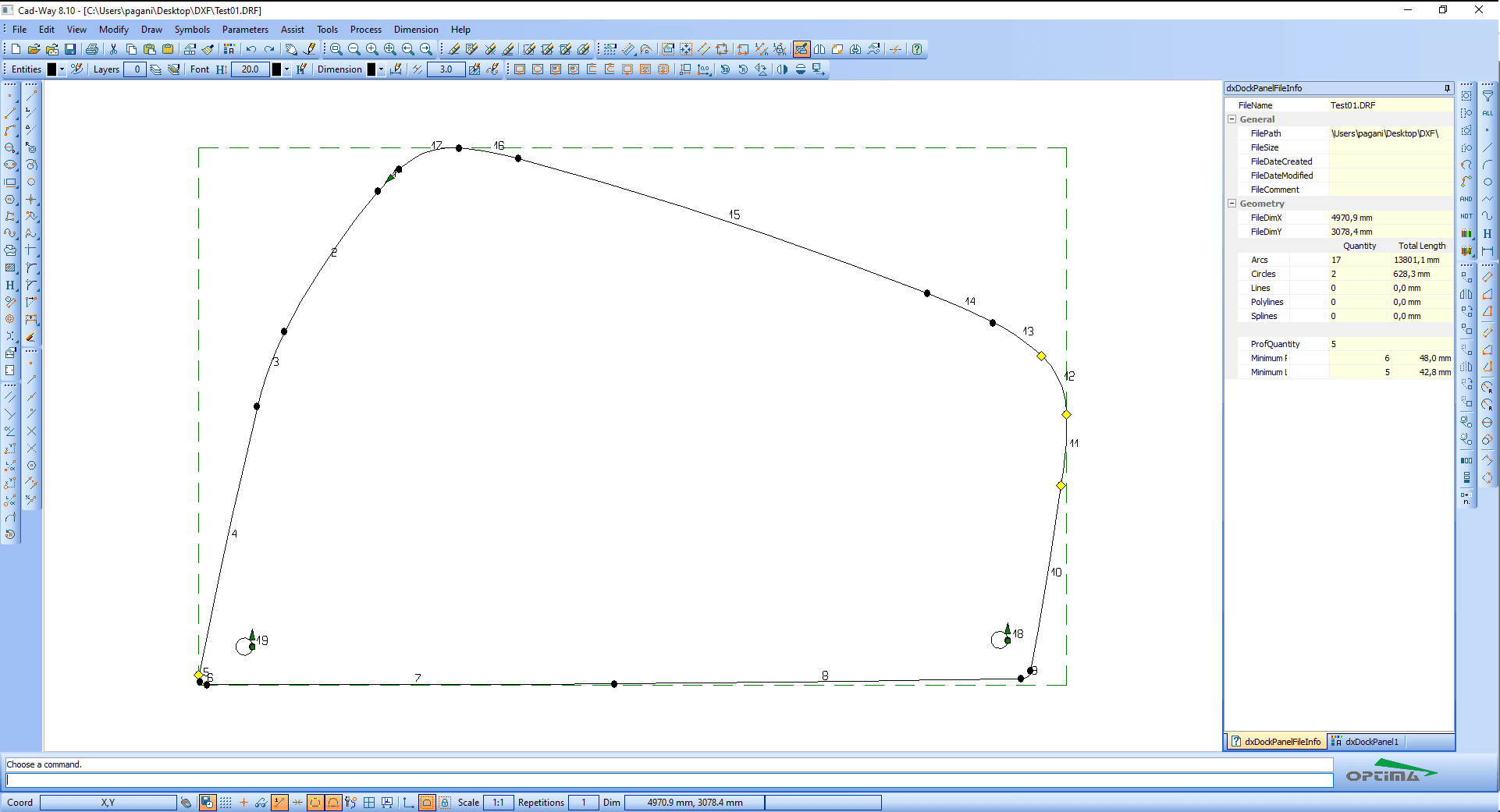This screenshot has height=812, width=1500.
Task: Redo the last undone action
Action: pos(269,49)
